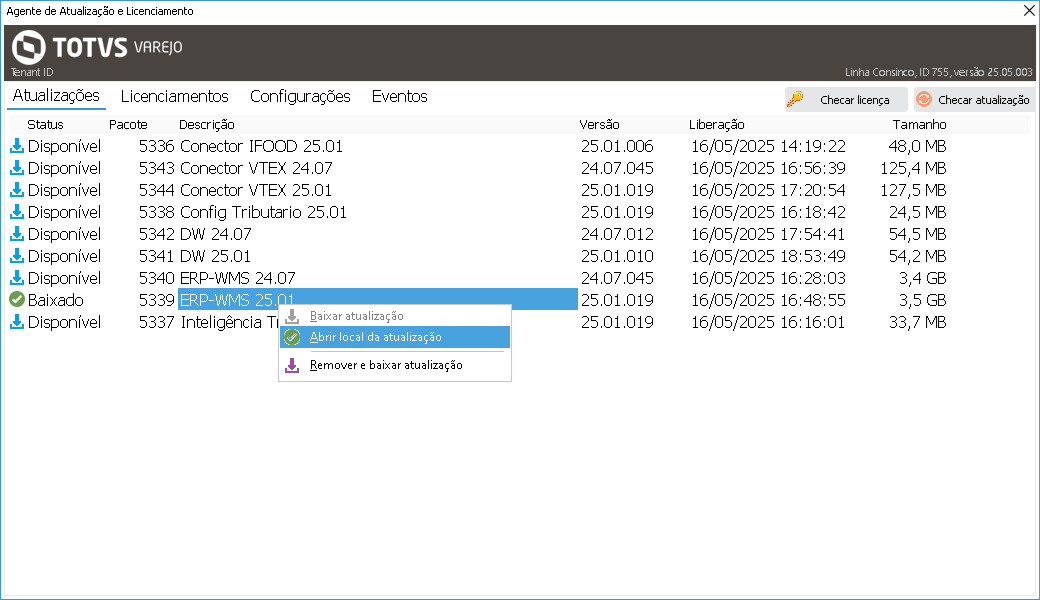Click version 25.01.006 cell

click(618, 146)
